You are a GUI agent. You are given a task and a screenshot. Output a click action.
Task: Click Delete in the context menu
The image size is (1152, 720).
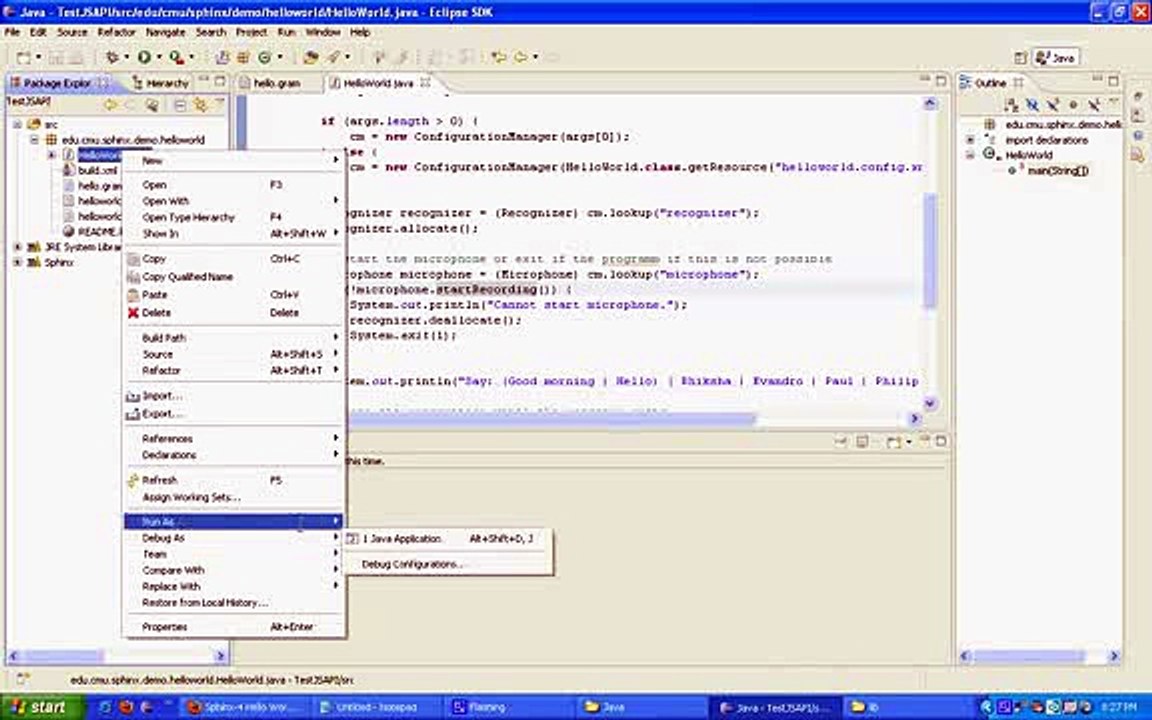pyautogui.click(x=233, y=313)
